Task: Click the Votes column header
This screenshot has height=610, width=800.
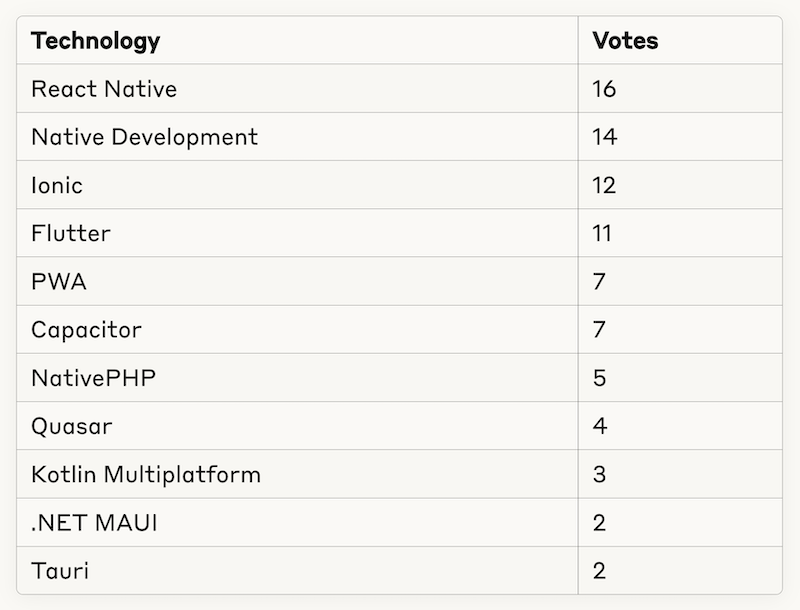Action: (x=625, y=41)
